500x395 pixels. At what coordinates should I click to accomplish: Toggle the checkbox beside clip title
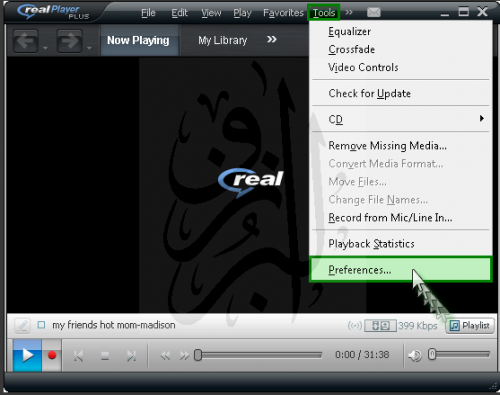click(x=41, y=325)
